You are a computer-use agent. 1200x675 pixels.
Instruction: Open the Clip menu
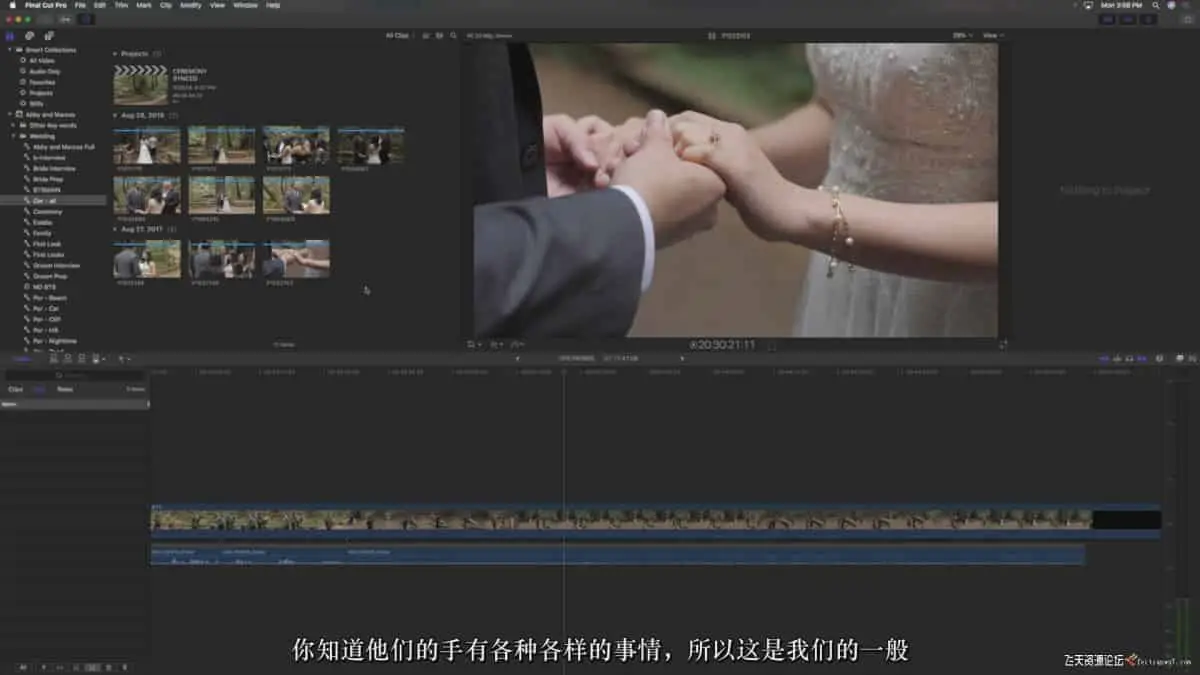tap(166, 5)
